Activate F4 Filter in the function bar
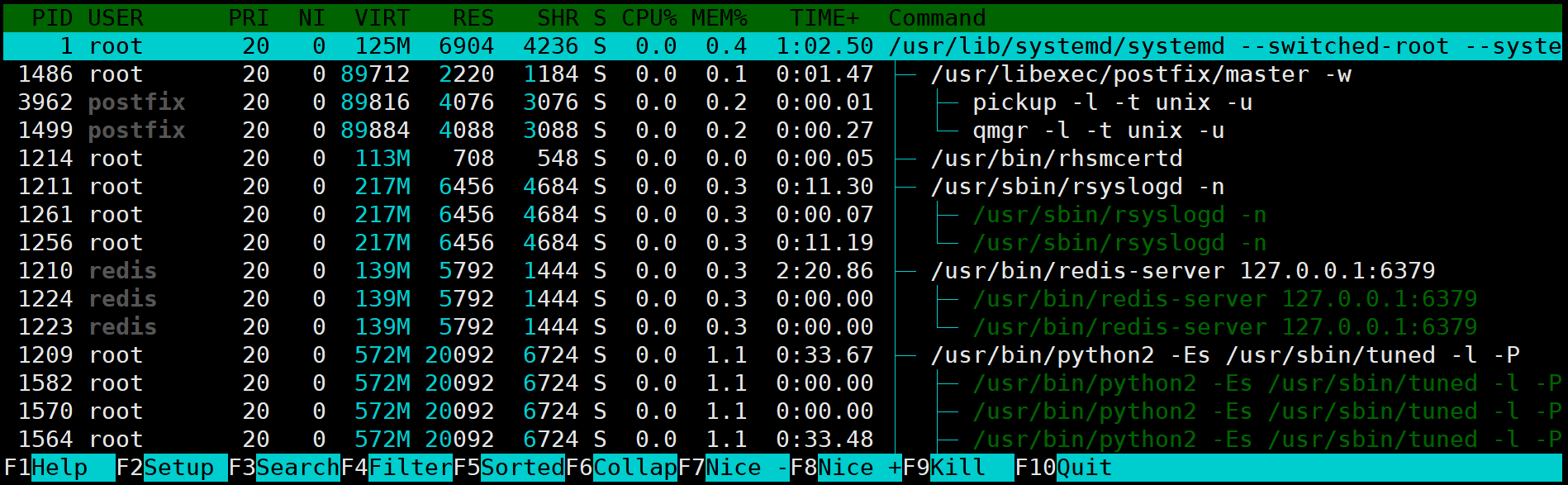1568x485 pixels. (x=397, y=468)
